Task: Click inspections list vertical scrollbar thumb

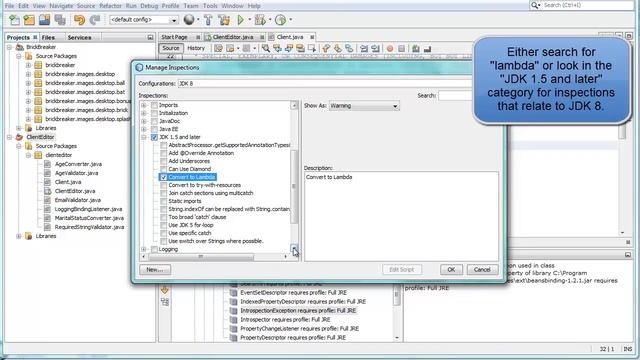Action: [294, 187]
